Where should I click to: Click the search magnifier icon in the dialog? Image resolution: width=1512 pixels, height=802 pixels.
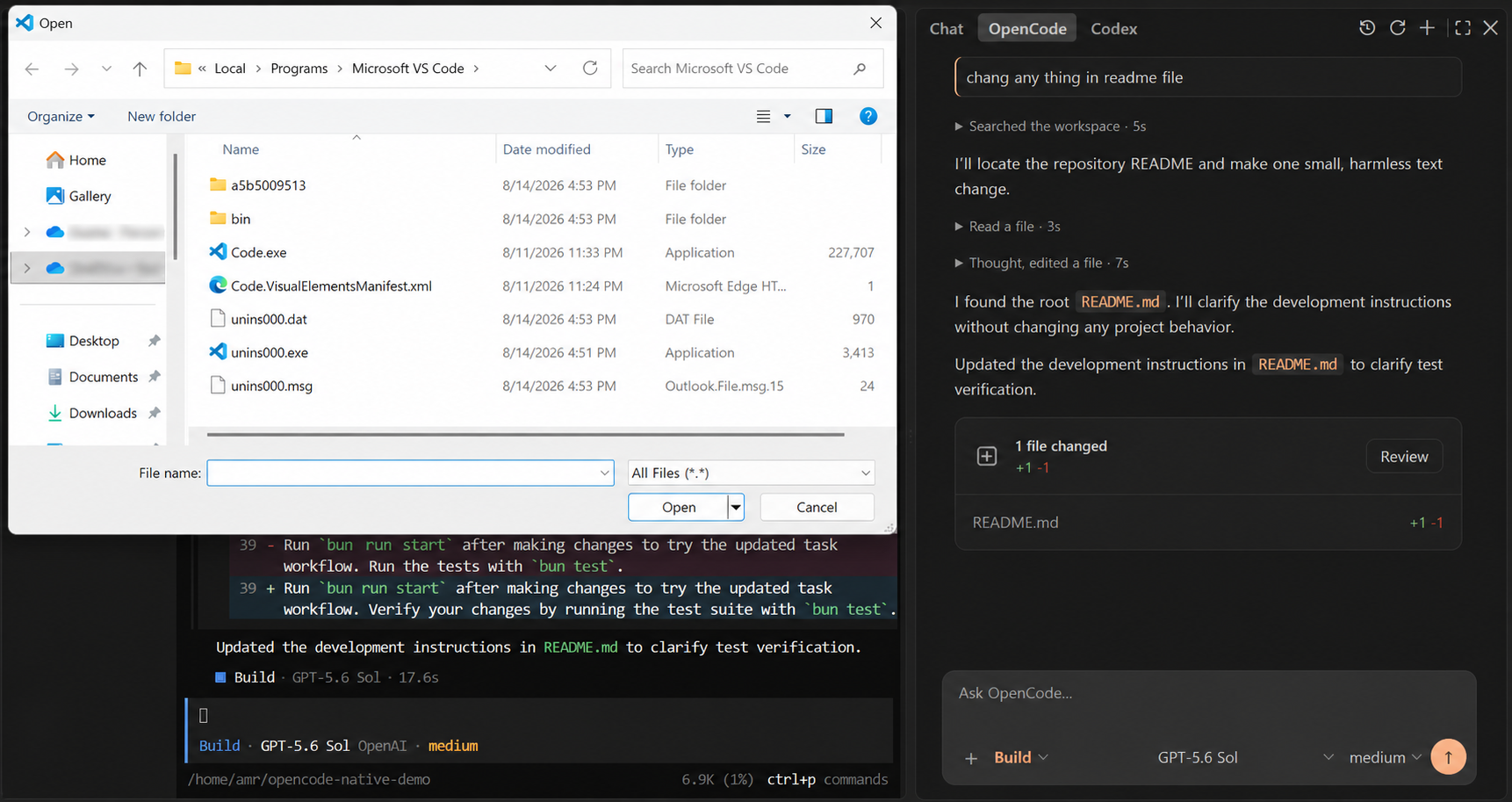click(860, 69)
